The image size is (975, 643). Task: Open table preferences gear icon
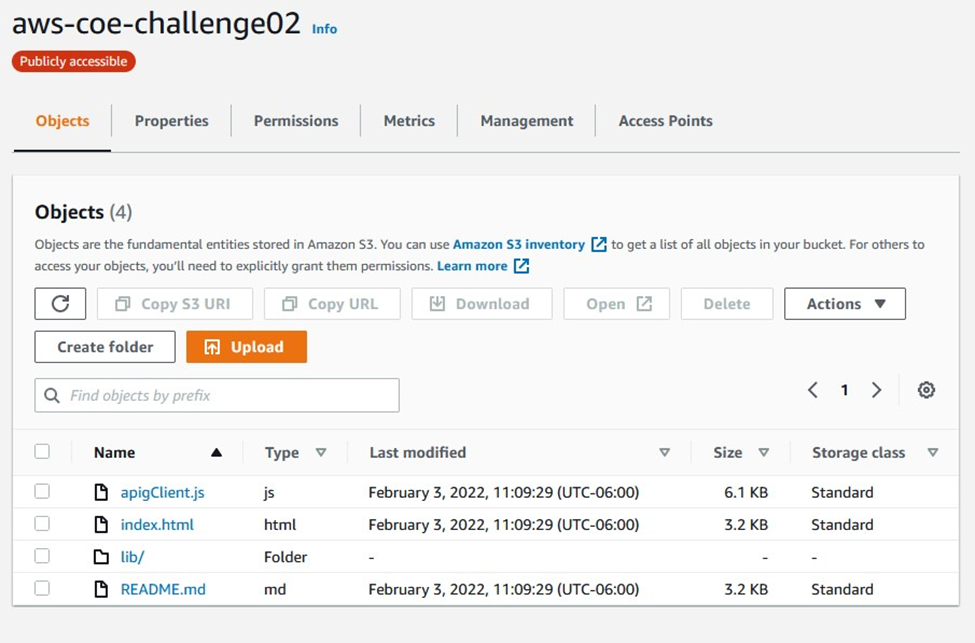[x=926, y=390]
